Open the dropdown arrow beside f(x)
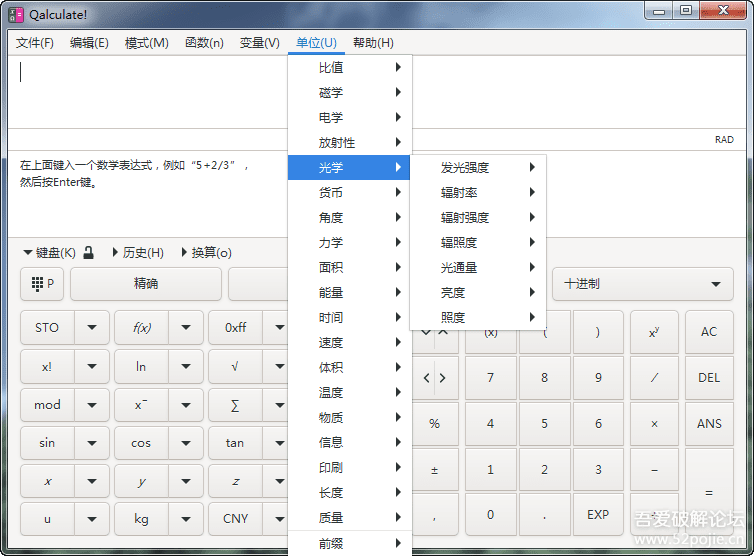754x556 pixels. pyautogui.click(x=186, y=328)
